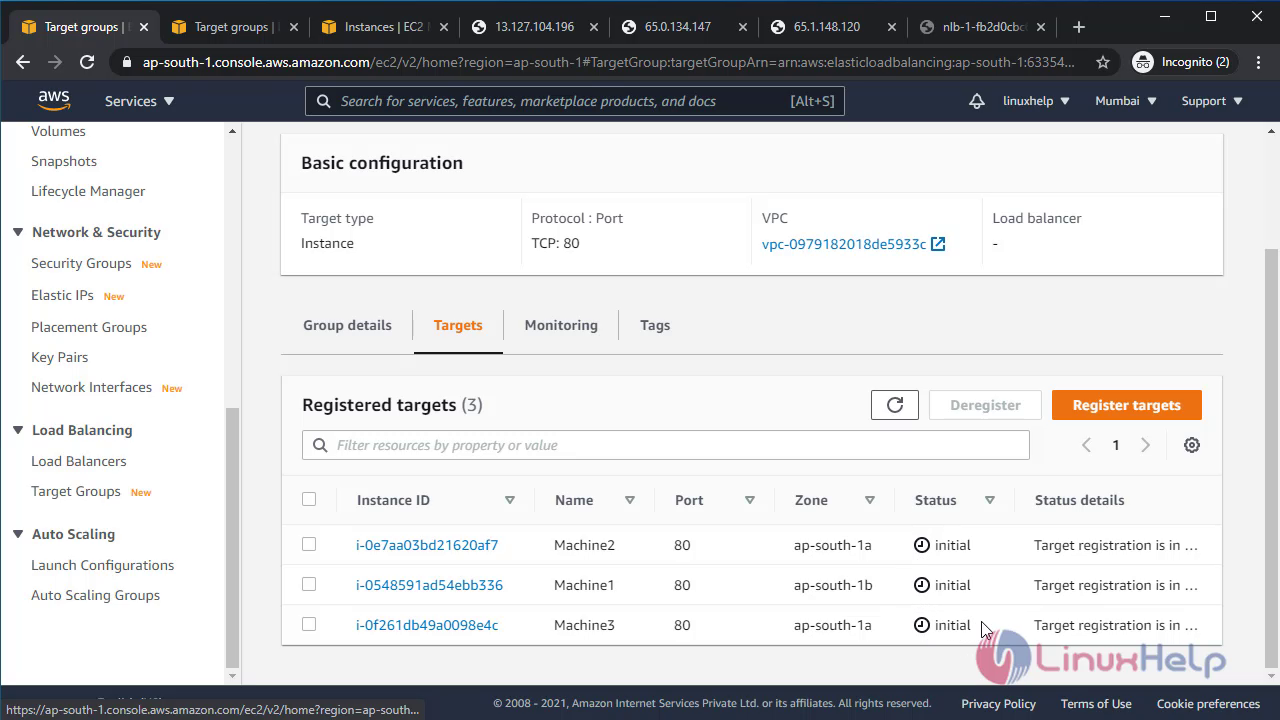Collapse the Load Balancing section
Viewport: 1280px width, 720px height.
(x=18, y=430)
